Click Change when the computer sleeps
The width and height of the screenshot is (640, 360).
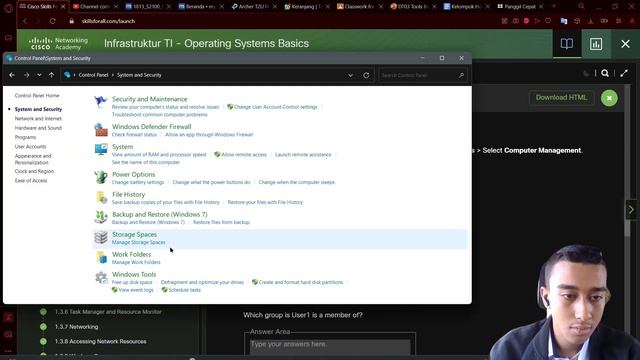coord(296,182)
